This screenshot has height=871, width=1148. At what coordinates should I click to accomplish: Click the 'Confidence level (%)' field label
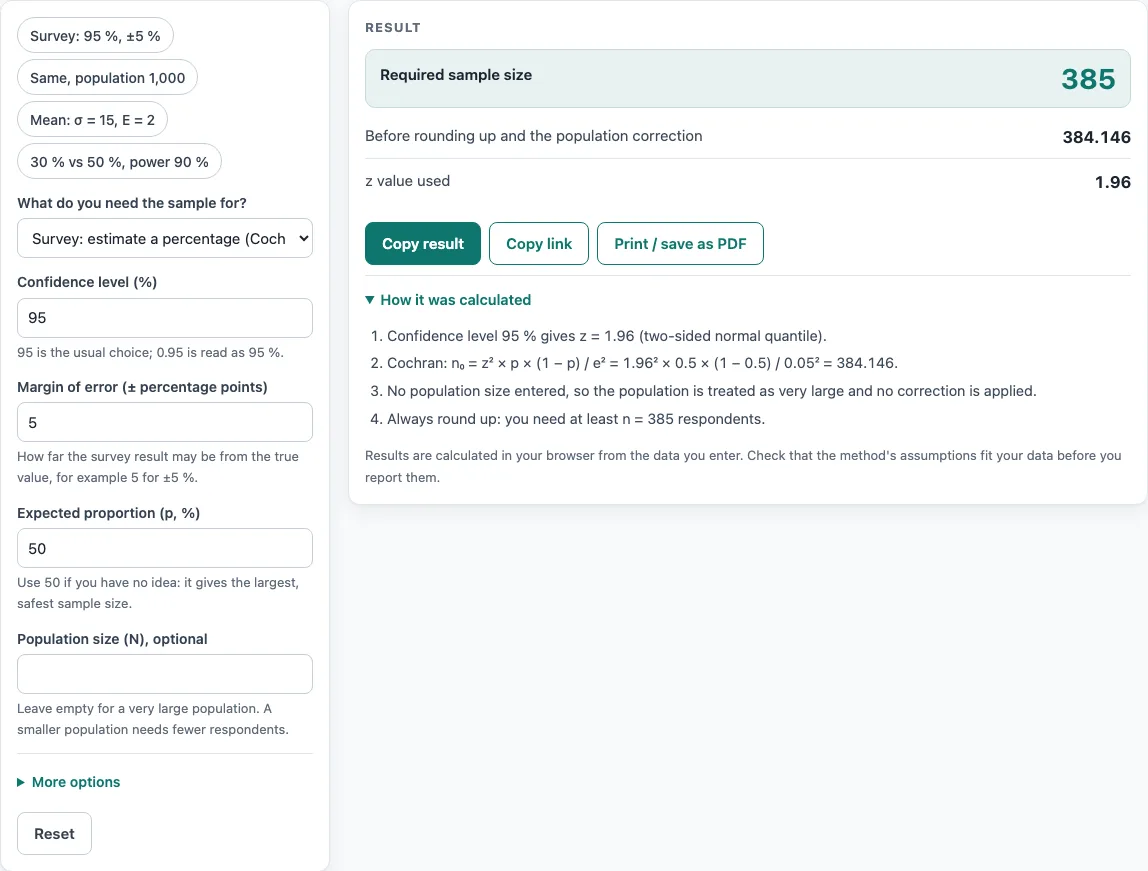pos(87,282)
